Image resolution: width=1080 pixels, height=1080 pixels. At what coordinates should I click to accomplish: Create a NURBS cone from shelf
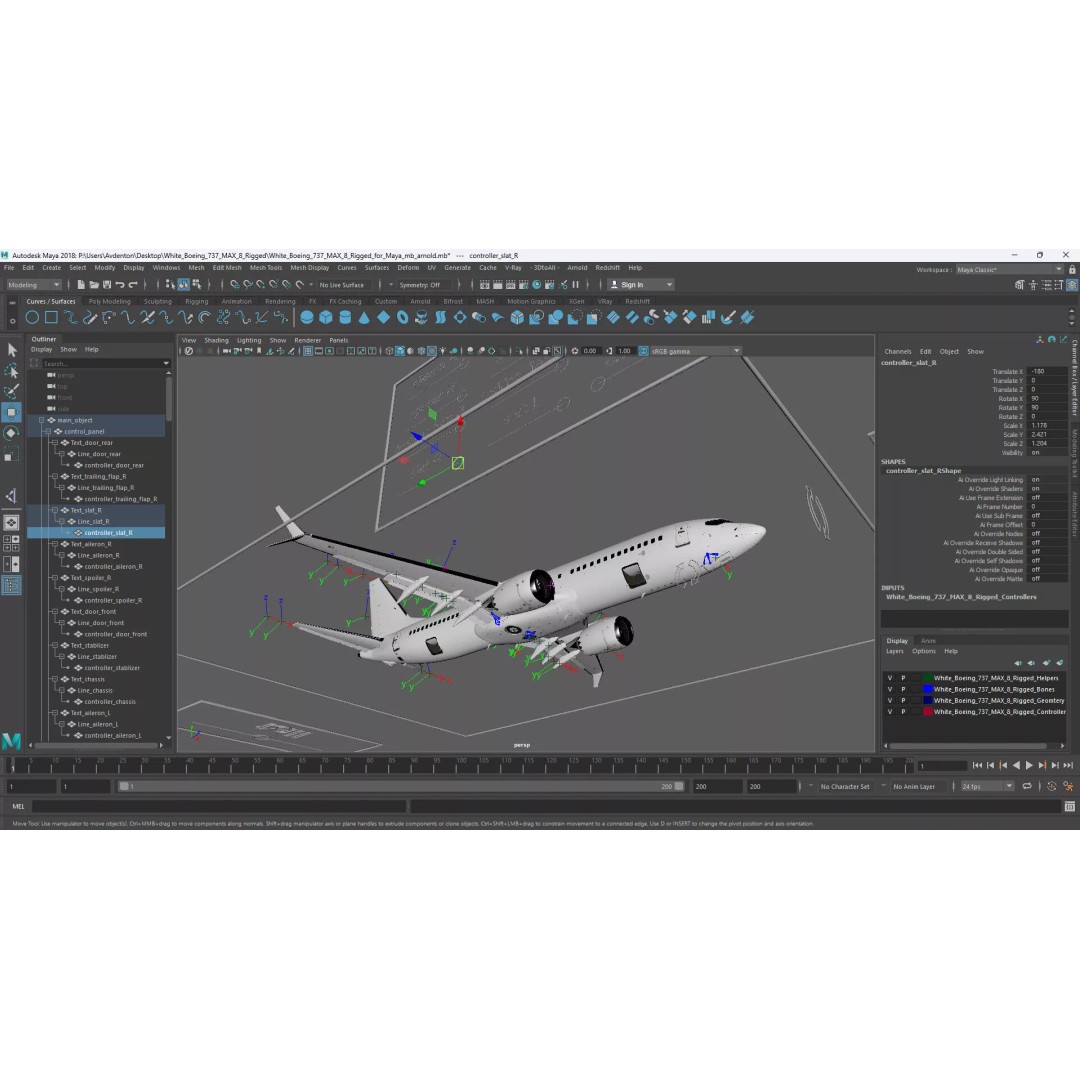pos(364,318)
